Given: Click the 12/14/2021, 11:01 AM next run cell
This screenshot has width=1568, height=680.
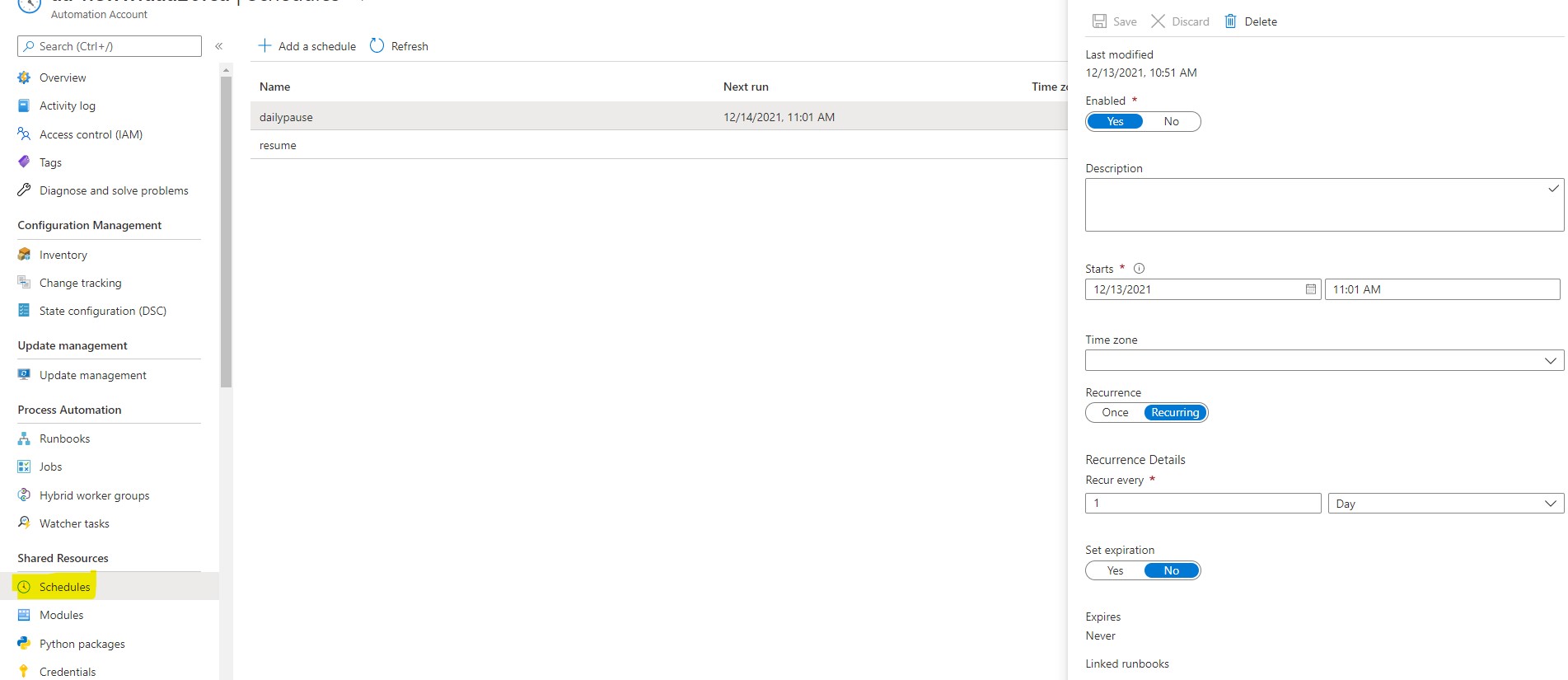Looking at the screenshot, I should tap(779, 117).
